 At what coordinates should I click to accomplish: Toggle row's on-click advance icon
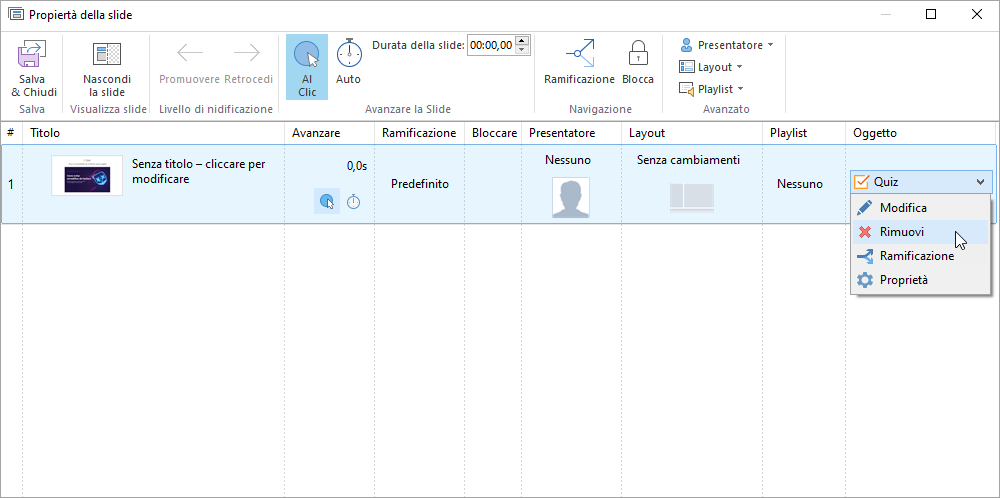327,202
